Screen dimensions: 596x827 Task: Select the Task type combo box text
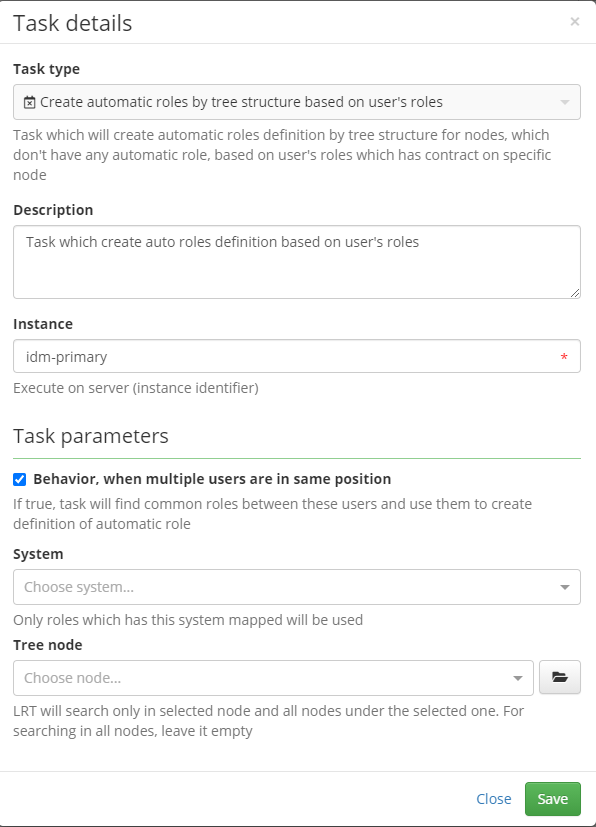[x=241, y=102]
